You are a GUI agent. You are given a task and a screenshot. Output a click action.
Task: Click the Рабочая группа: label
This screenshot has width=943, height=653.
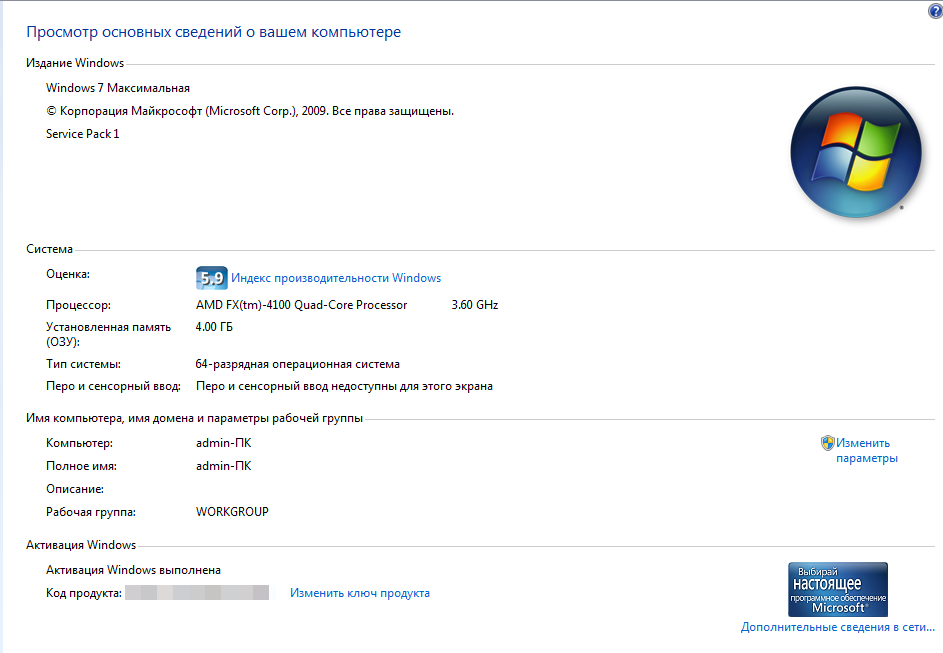[x=91, y=512]
